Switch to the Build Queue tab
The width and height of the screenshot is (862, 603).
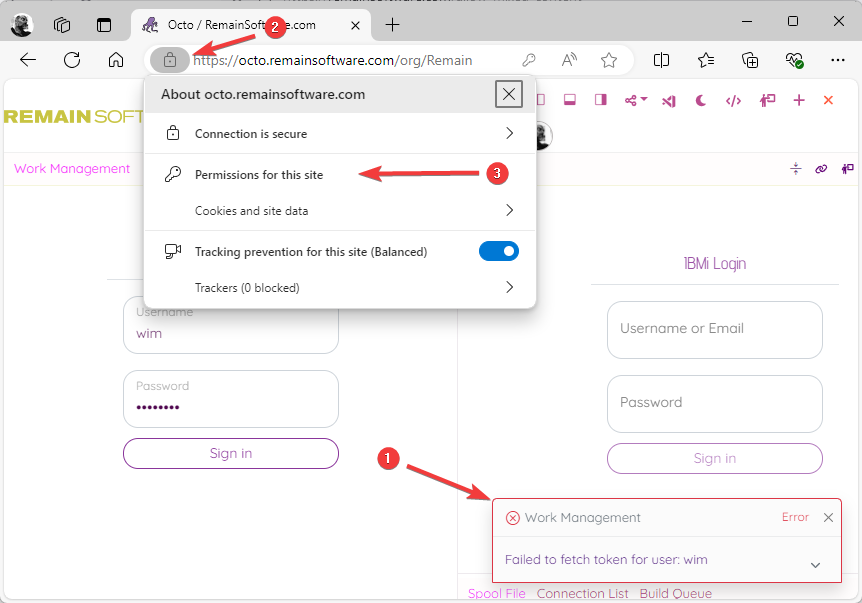click(x=676, y=594)
